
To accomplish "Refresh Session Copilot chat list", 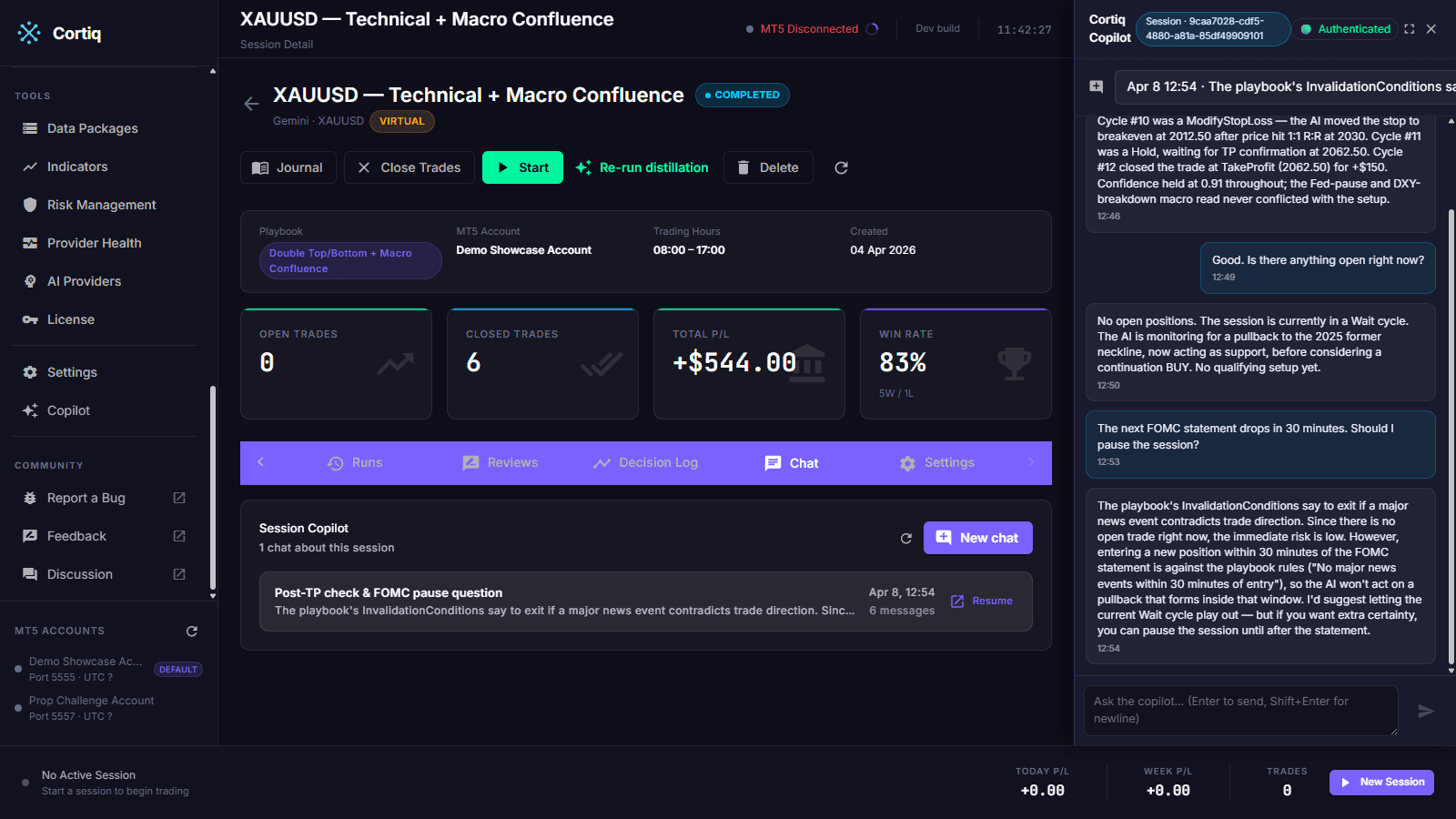I will click(x=905, y=538).
